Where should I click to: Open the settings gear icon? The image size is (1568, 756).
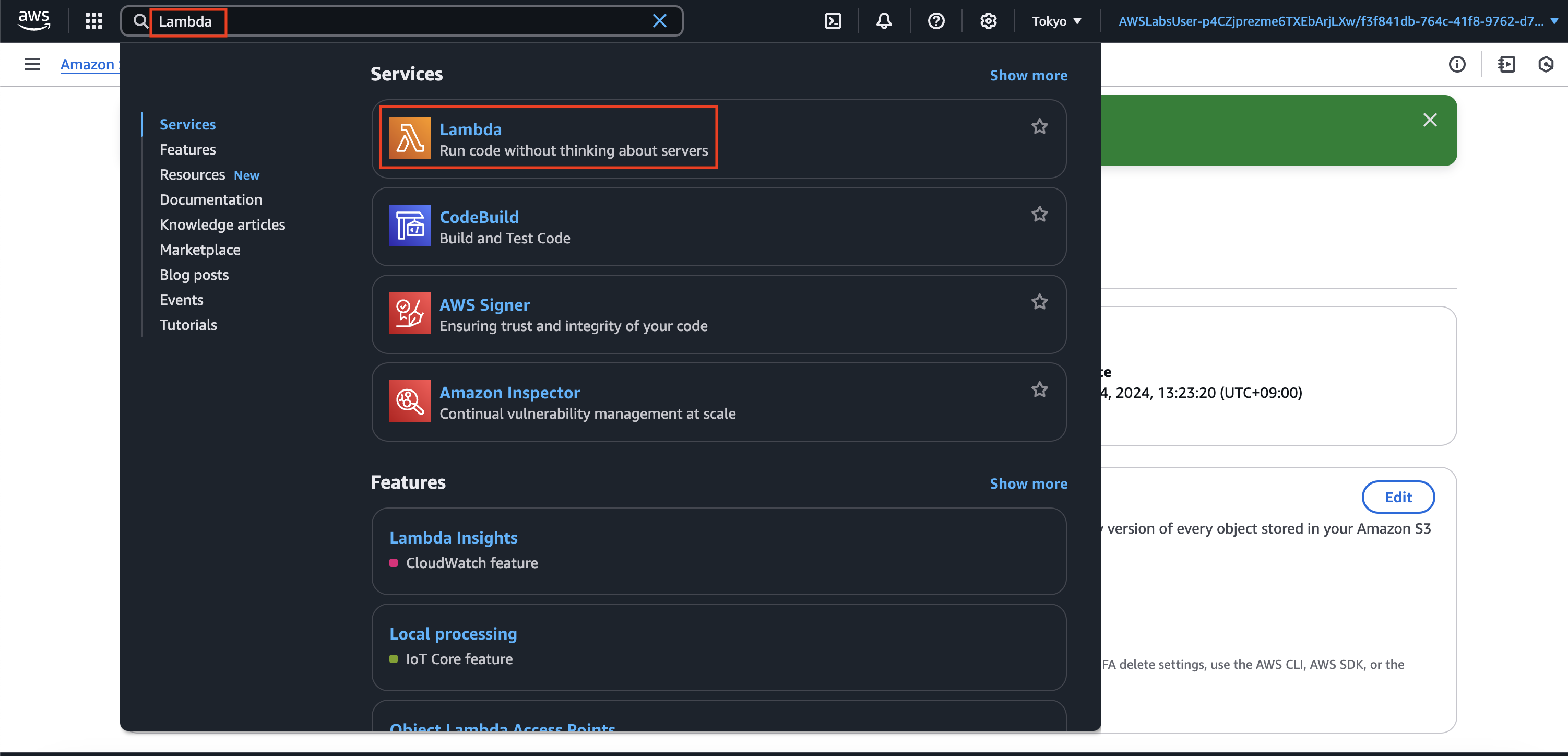point(989,21)
